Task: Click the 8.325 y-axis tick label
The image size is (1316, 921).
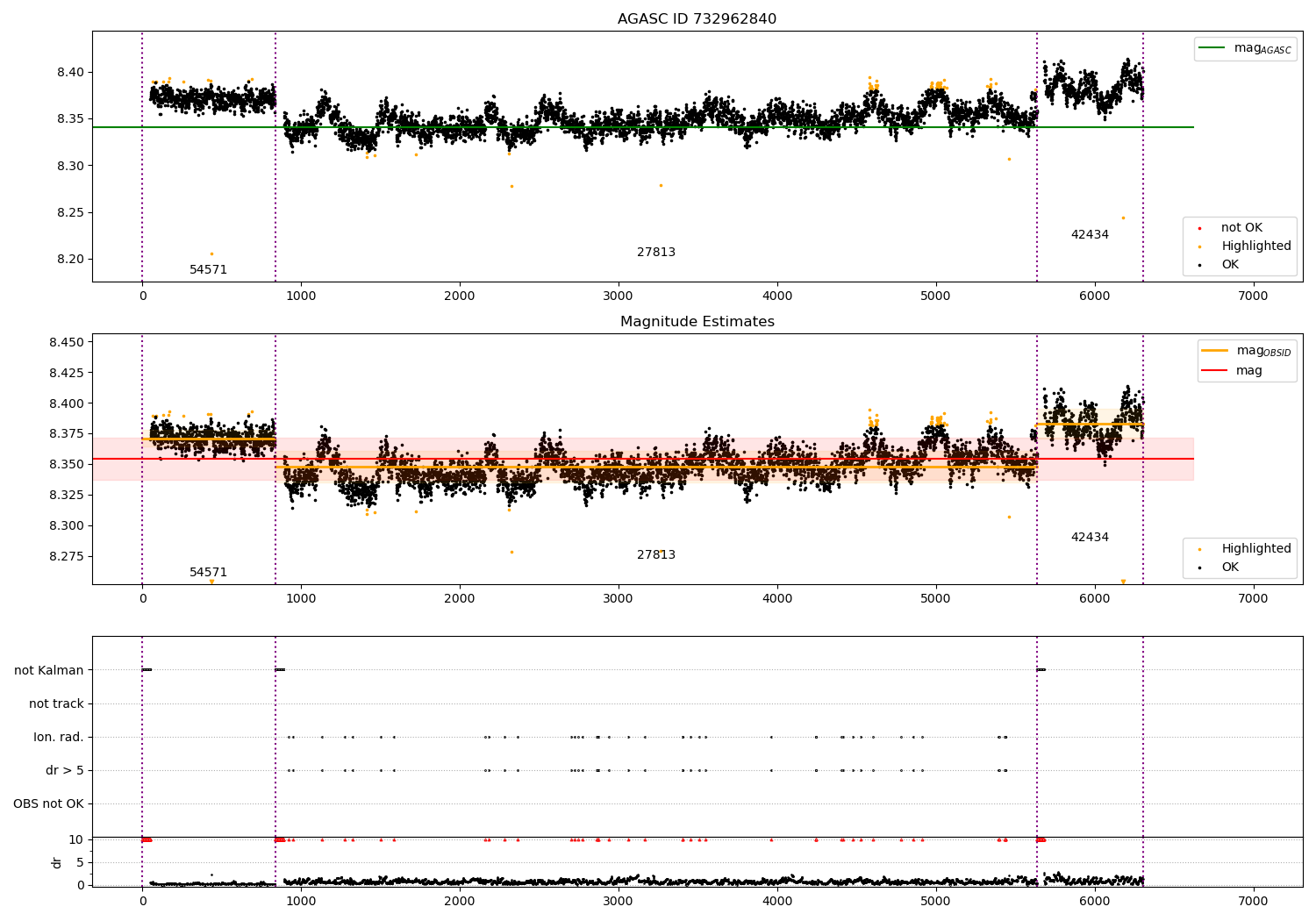Action: [x=67, y=496]
